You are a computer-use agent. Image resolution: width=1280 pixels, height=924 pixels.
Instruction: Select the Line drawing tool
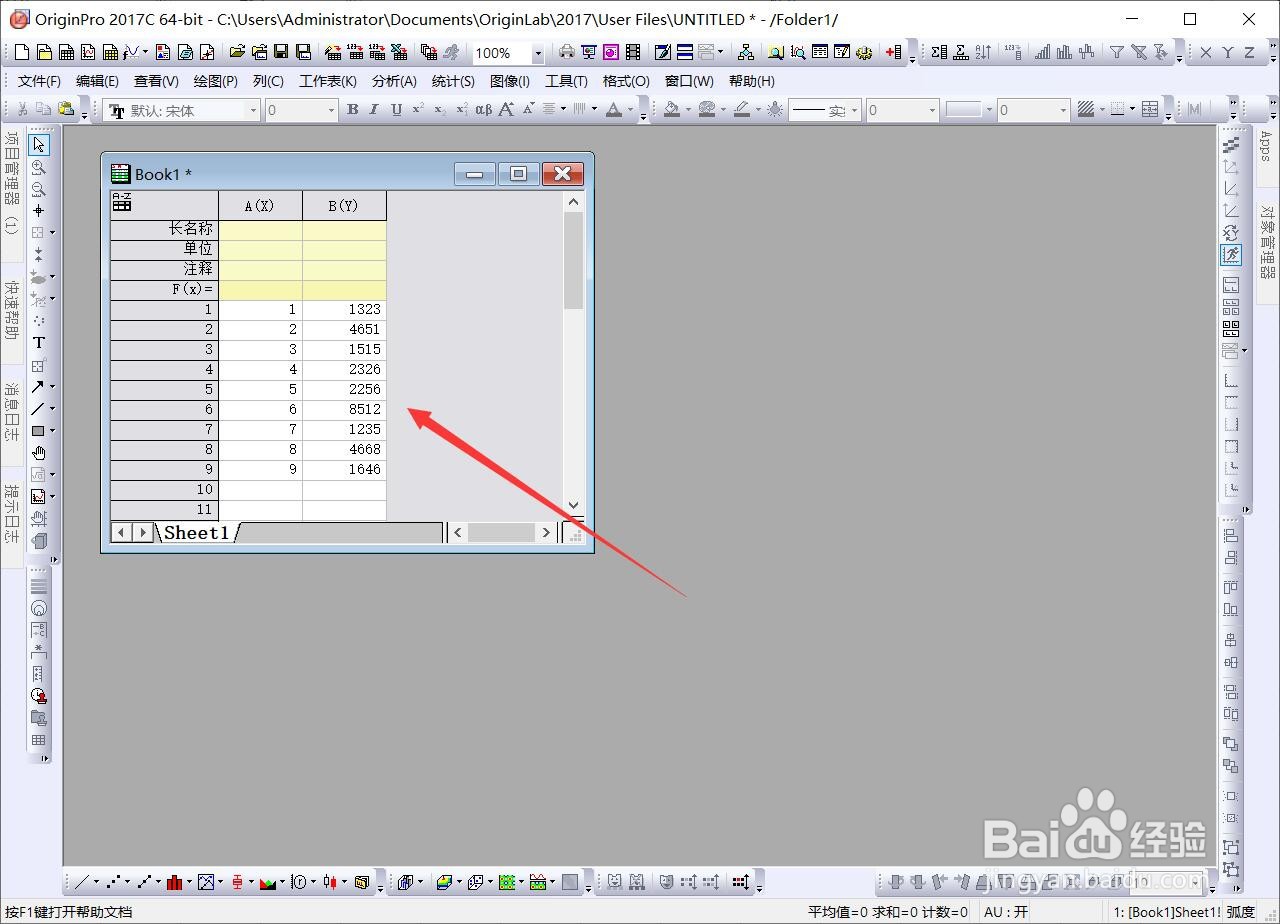(x=37, y=409)
